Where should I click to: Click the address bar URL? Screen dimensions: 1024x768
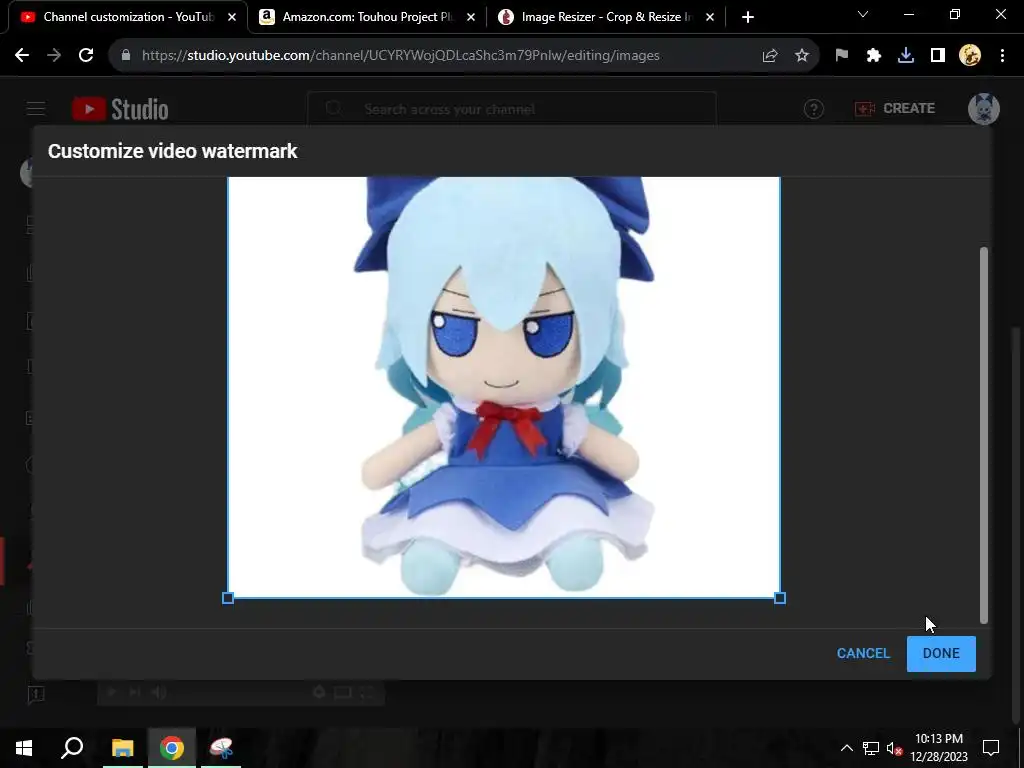click(400, 56)
